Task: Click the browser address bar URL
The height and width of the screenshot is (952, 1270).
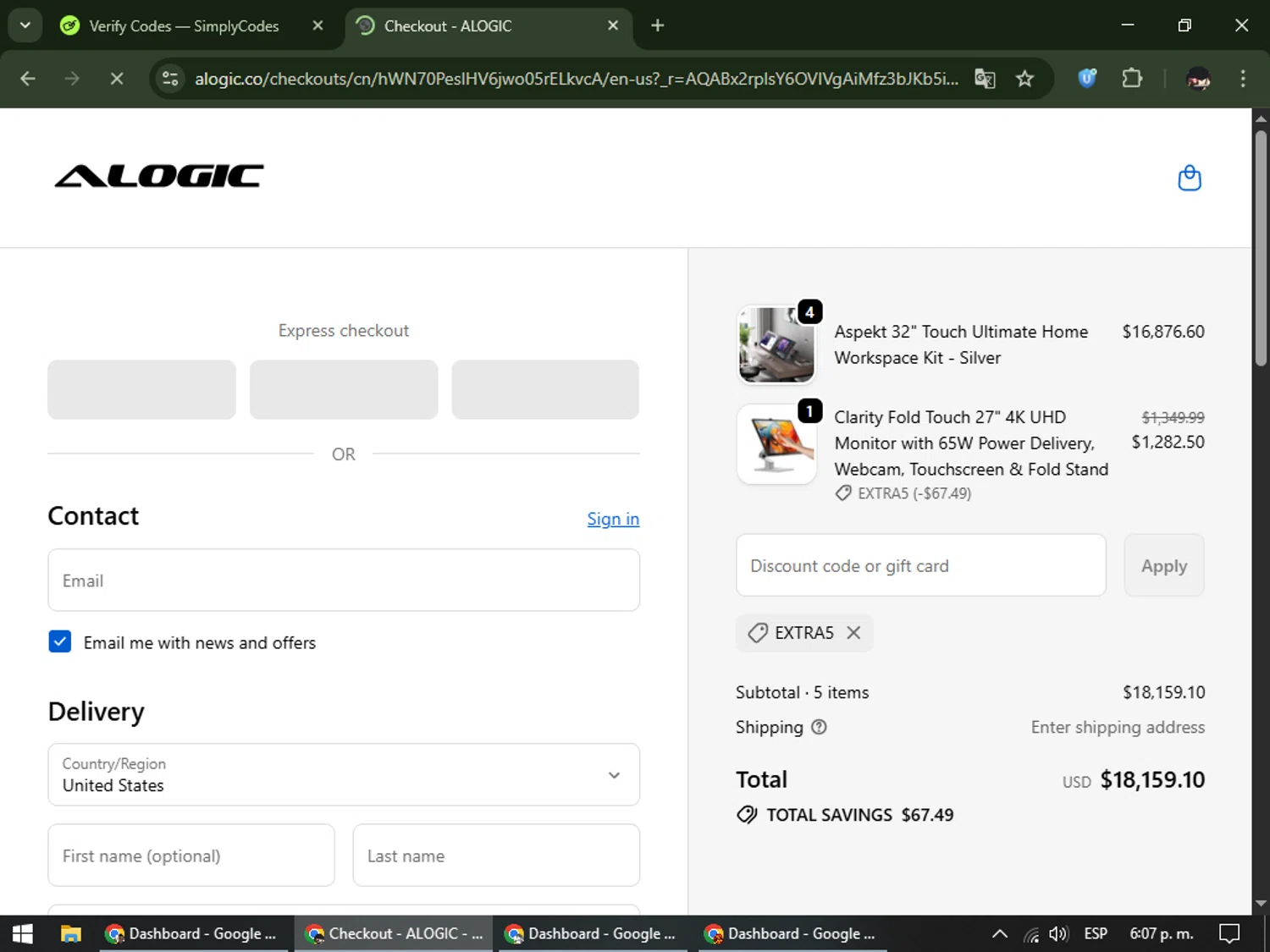Action: pyautogui.click(x=576, y=79)
